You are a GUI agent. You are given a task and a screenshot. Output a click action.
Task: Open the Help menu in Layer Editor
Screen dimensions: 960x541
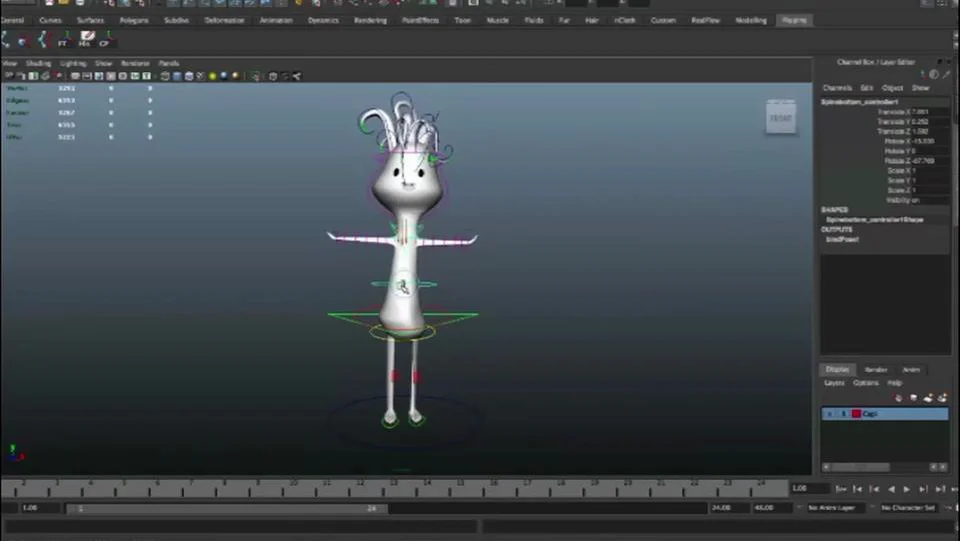pyautogui.click(x=894, y=383)
